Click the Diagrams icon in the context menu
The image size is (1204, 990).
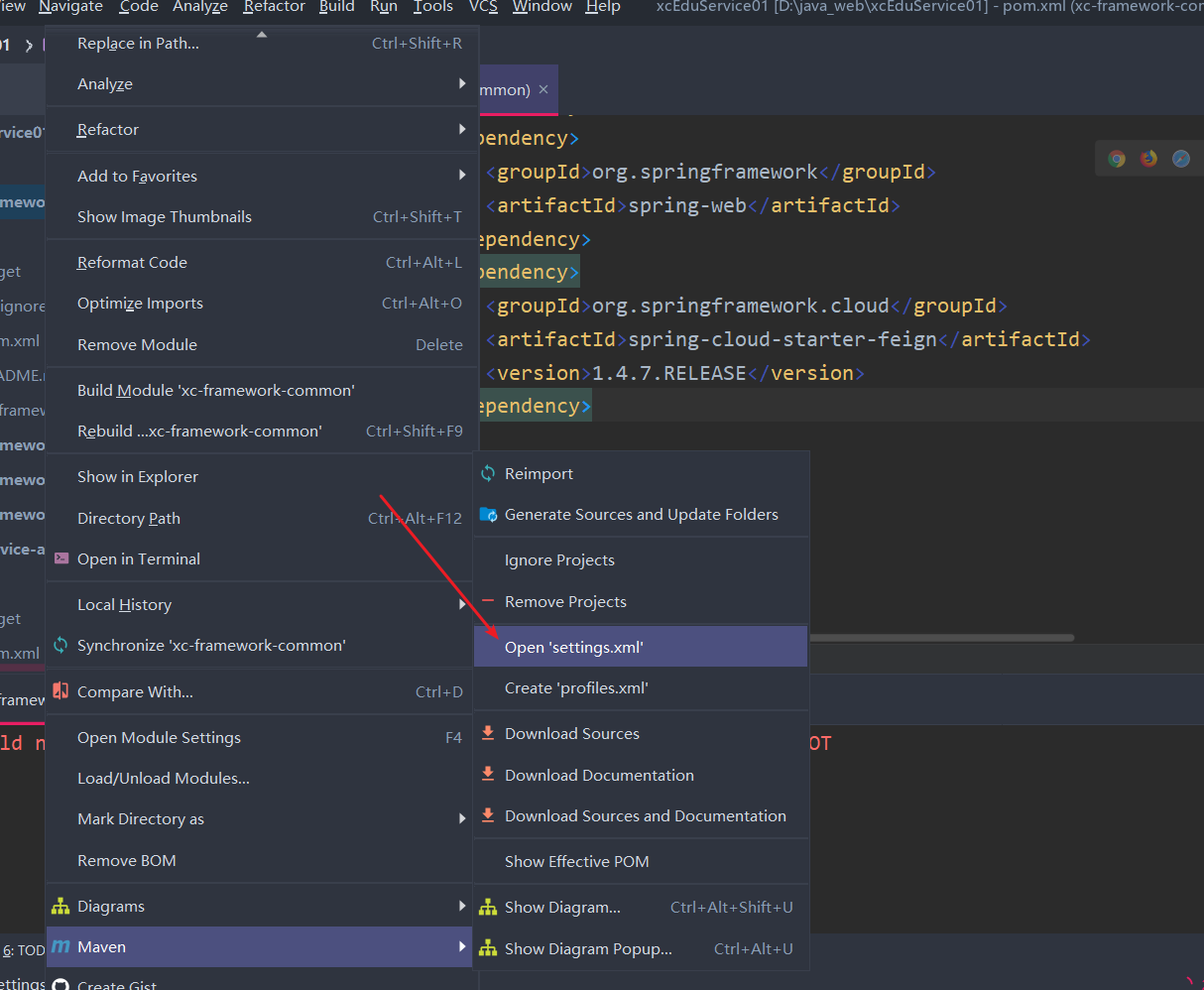coord(61,905)
